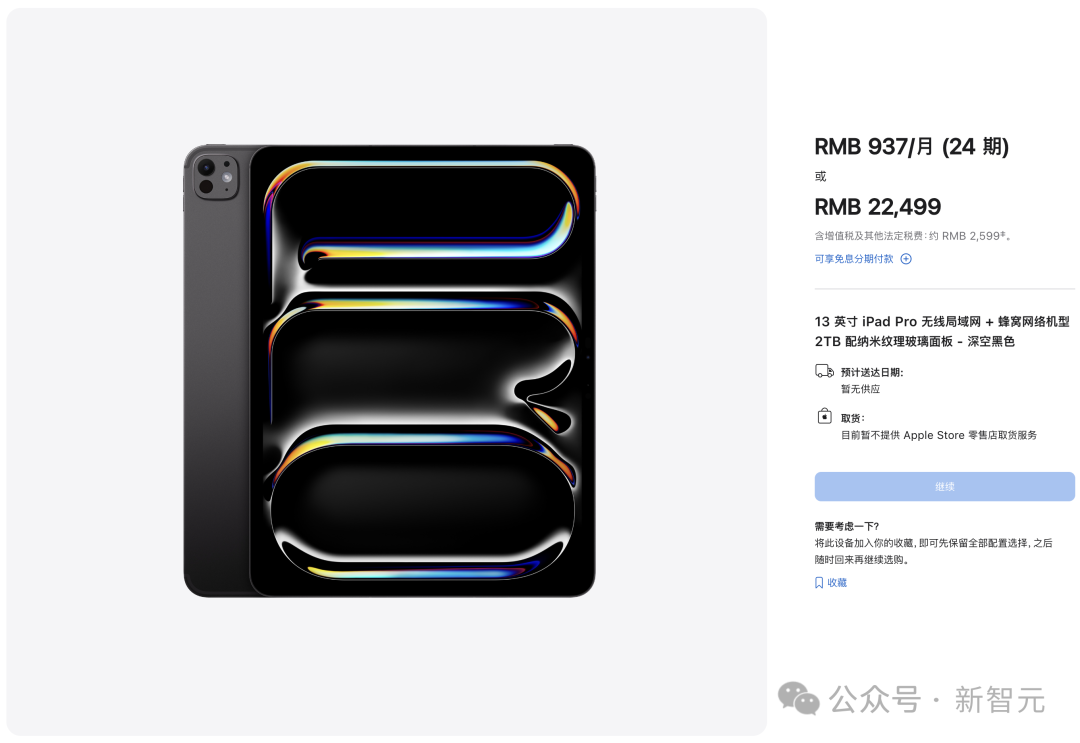
Task: Open the 可享免息分期付款 installment link
Action: click(854, 259)
